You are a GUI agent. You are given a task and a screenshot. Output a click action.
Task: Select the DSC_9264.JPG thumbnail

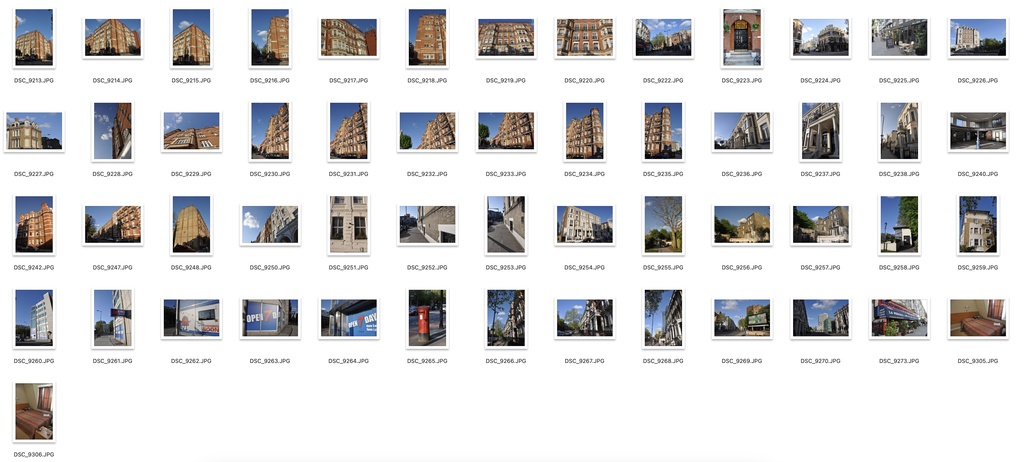click(349, 318)
